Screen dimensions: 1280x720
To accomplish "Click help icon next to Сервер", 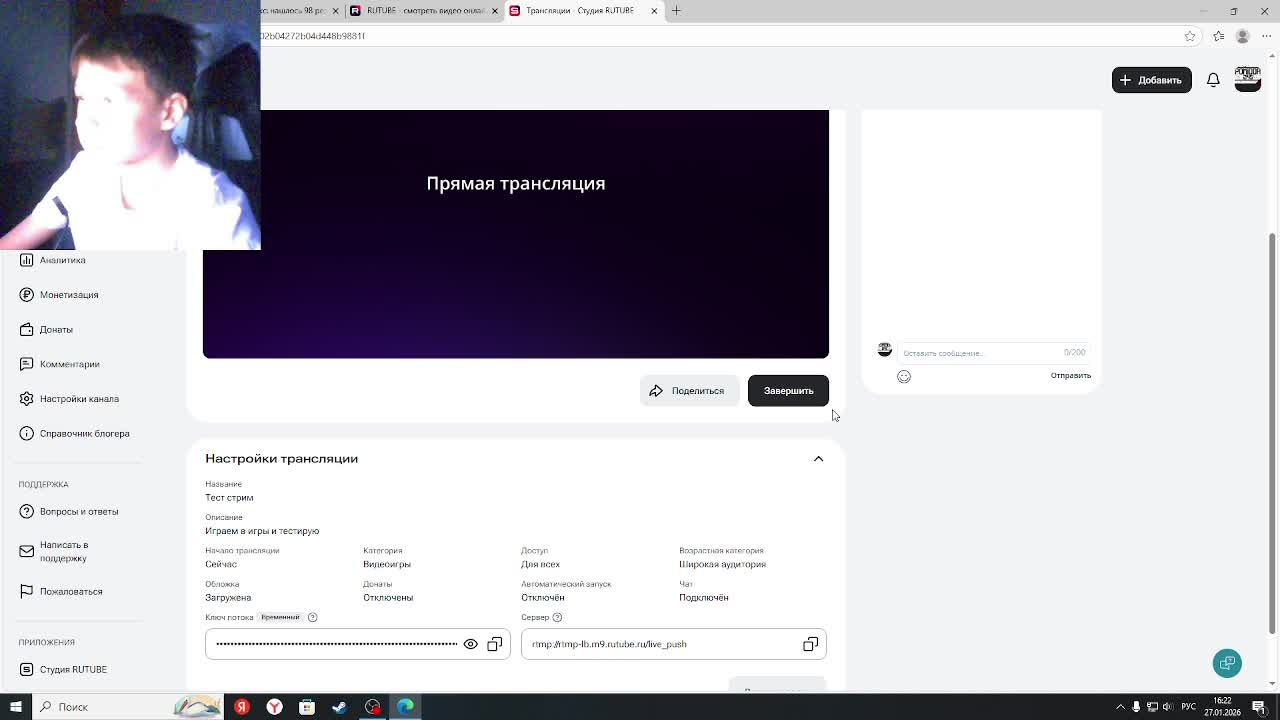I will click(557, 617).
